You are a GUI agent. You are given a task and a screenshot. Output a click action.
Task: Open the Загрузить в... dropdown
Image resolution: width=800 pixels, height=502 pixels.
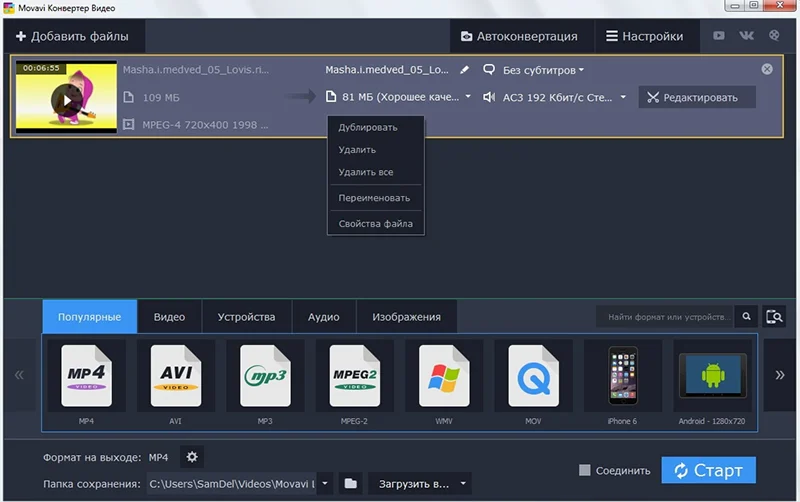pos(420,484)
